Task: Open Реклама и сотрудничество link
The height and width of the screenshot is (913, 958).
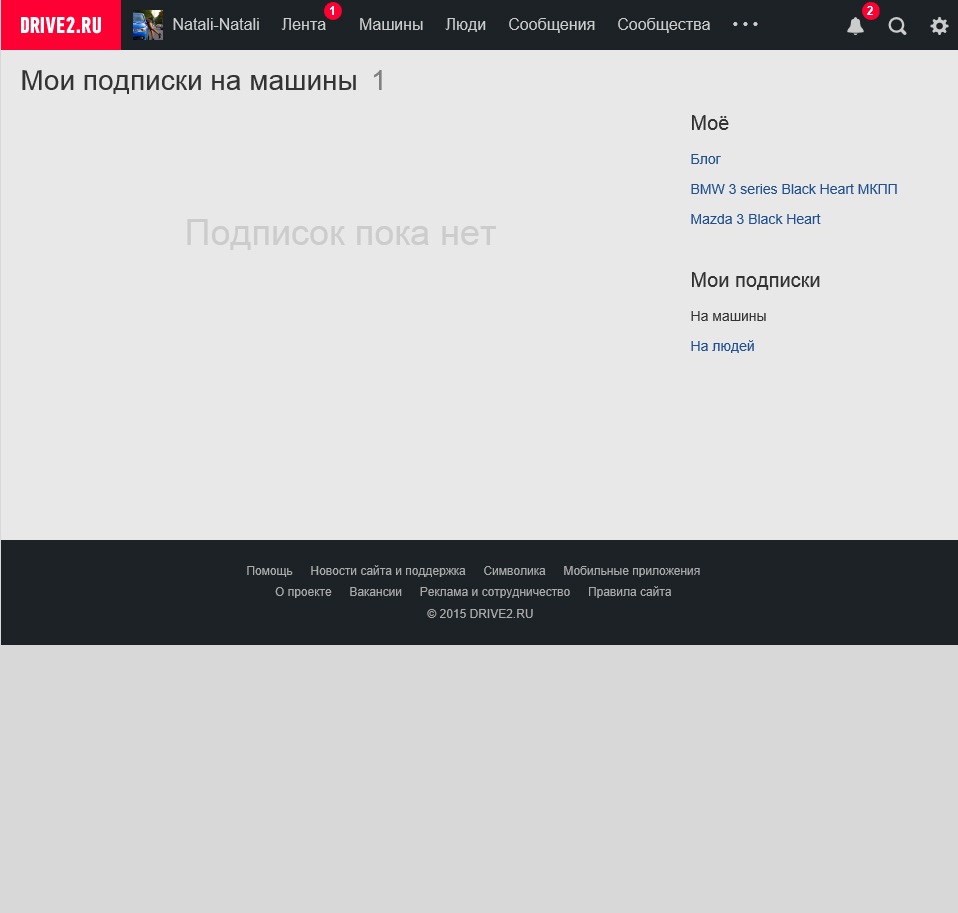Action: (x=495, y=592)
